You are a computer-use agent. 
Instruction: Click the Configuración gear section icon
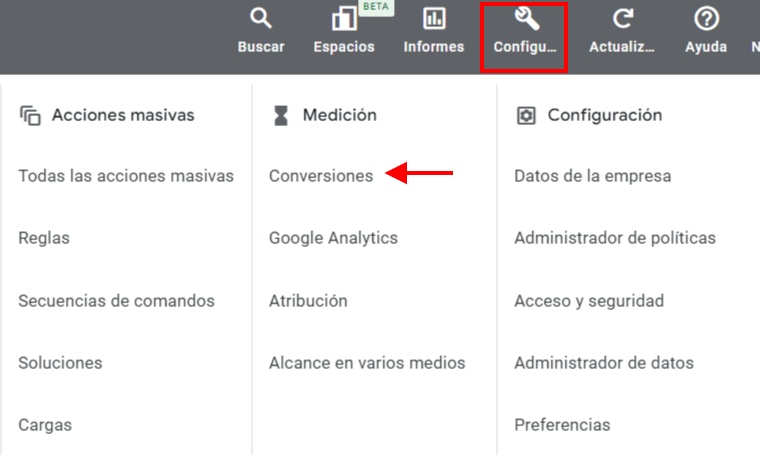526,116
